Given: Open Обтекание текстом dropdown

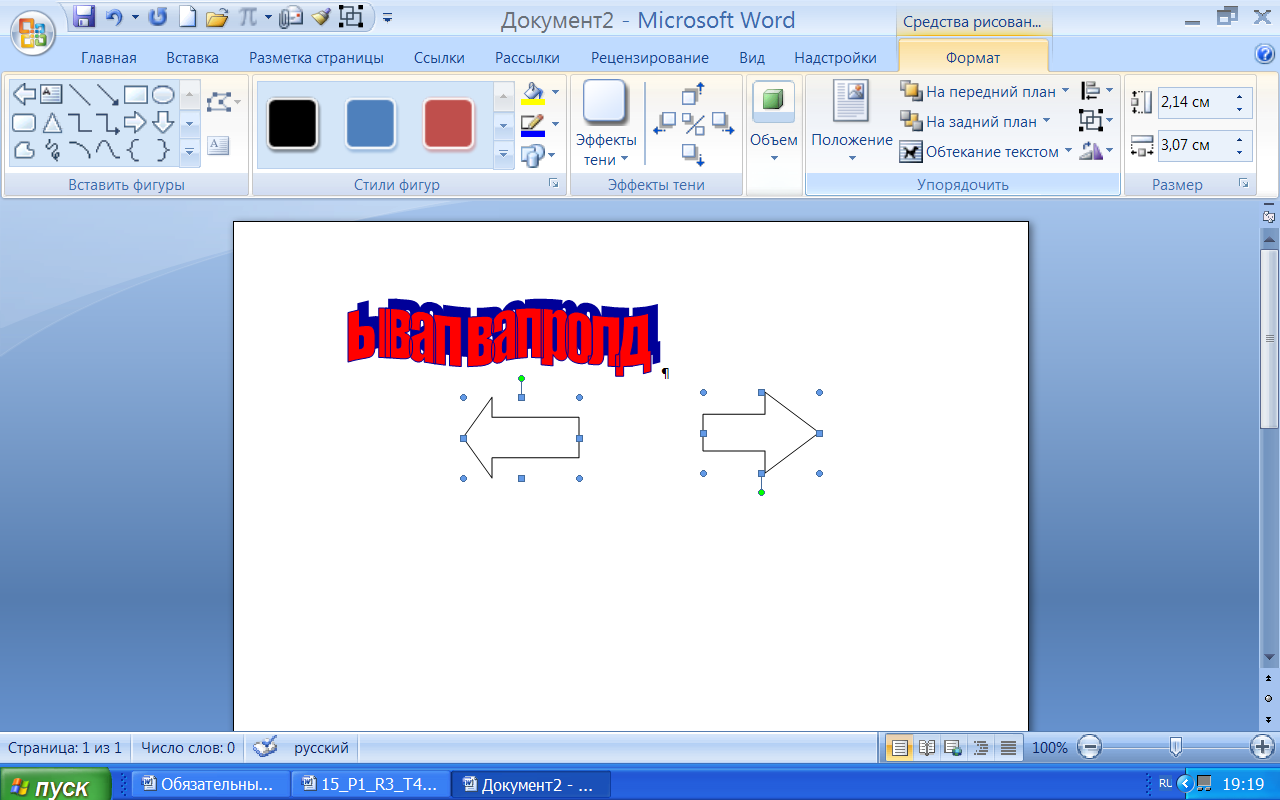Looking at the screenshot, I should tap(985, 152).
